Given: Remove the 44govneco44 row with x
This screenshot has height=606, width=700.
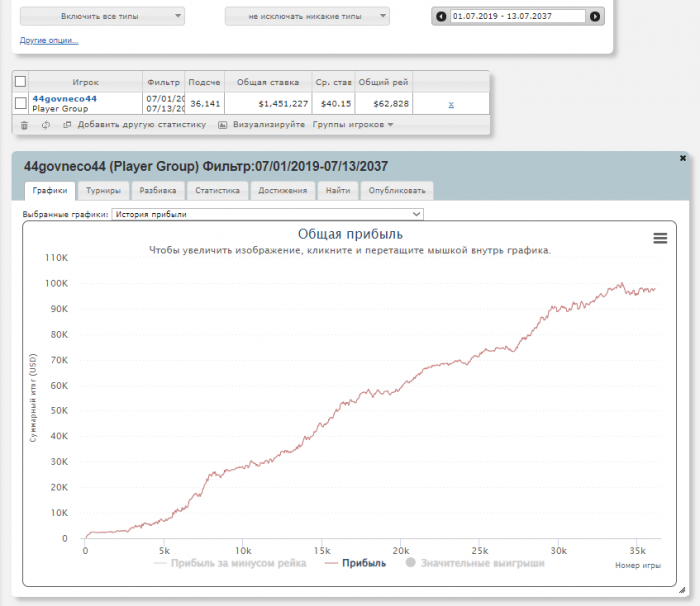Looking at the screenshot, I should (x=451, y=104).
